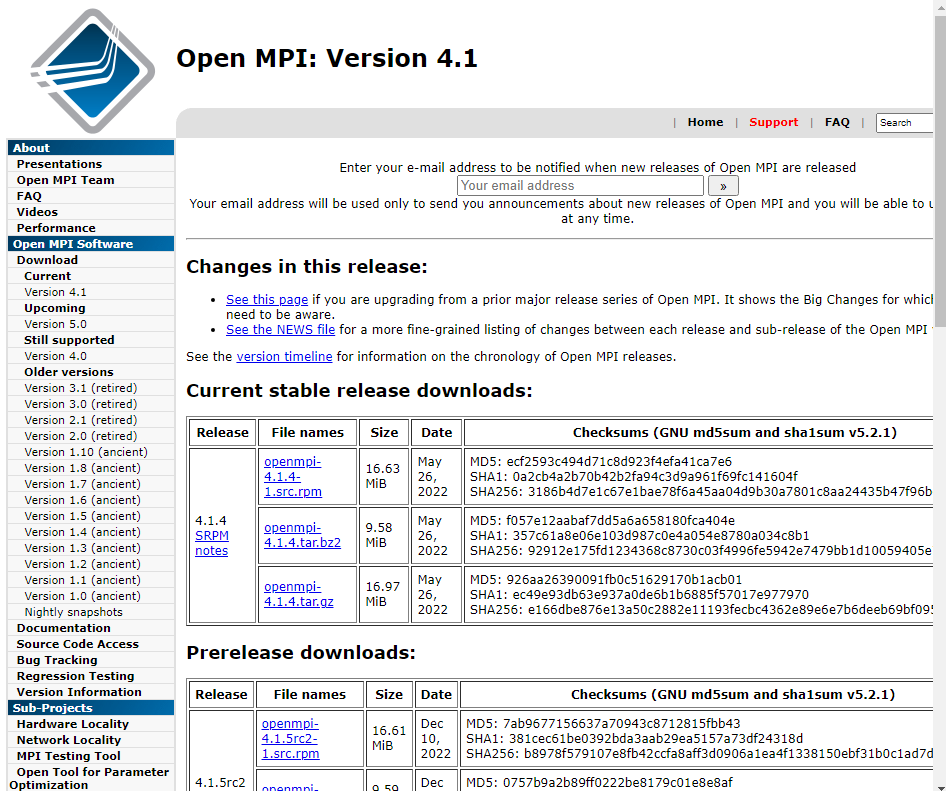Open the Videos sidebar link
Screen dimensions: 946x791
click(37, 212)
